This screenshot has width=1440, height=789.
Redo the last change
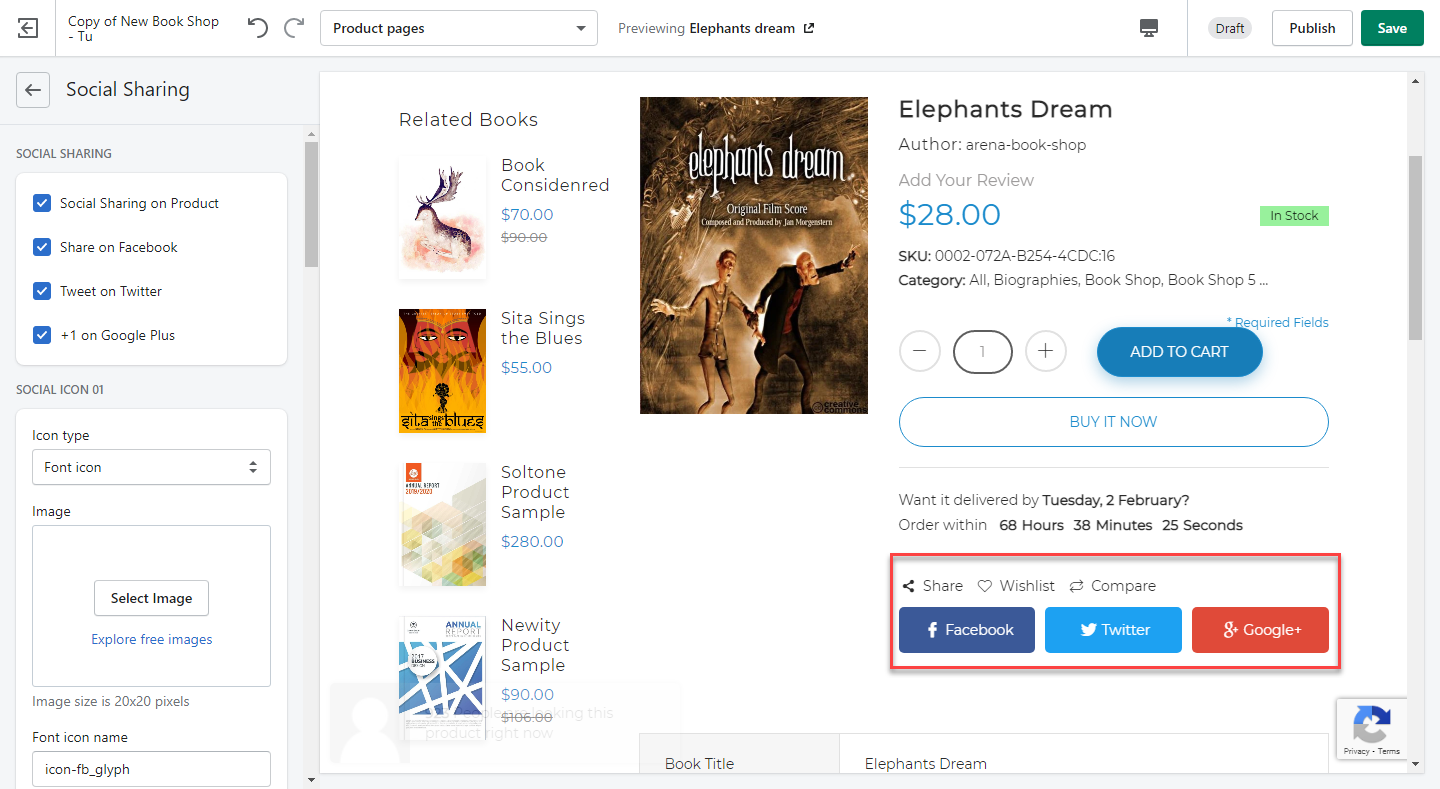coord(294,28)
